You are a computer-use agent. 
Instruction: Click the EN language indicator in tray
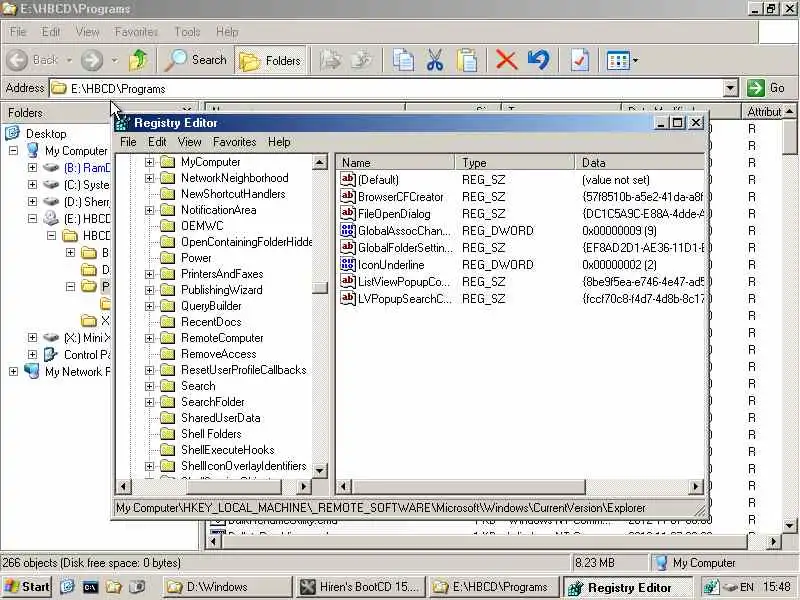point(747,587)
